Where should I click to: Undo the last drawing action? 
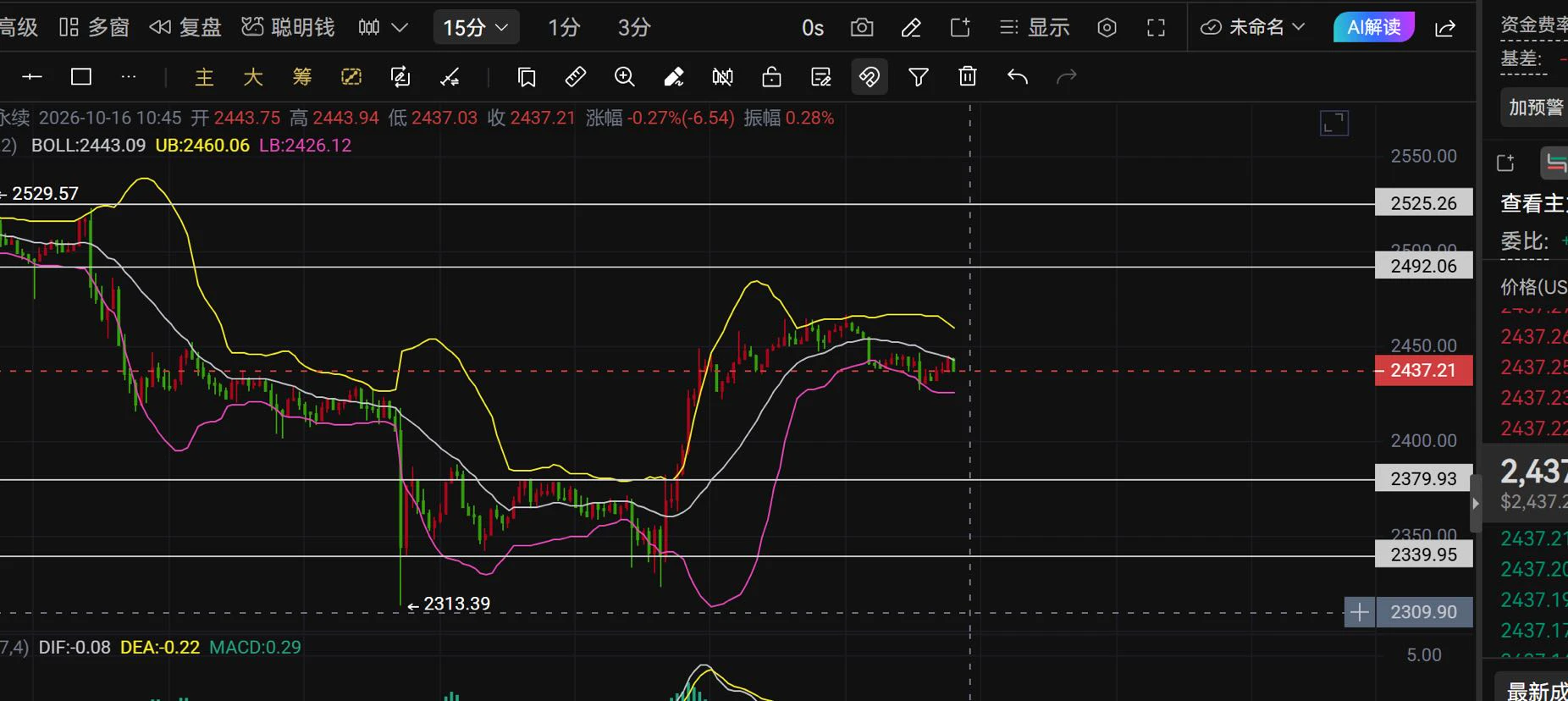coord(1018,77)
